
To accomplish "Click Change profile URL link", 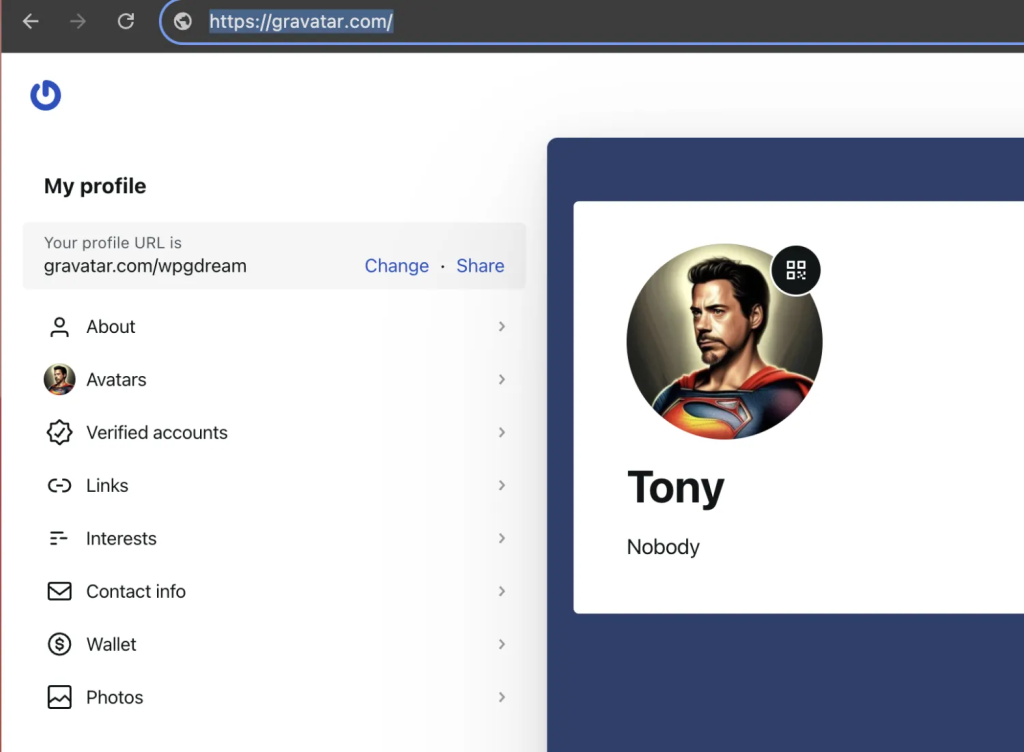I will point(396,266).
